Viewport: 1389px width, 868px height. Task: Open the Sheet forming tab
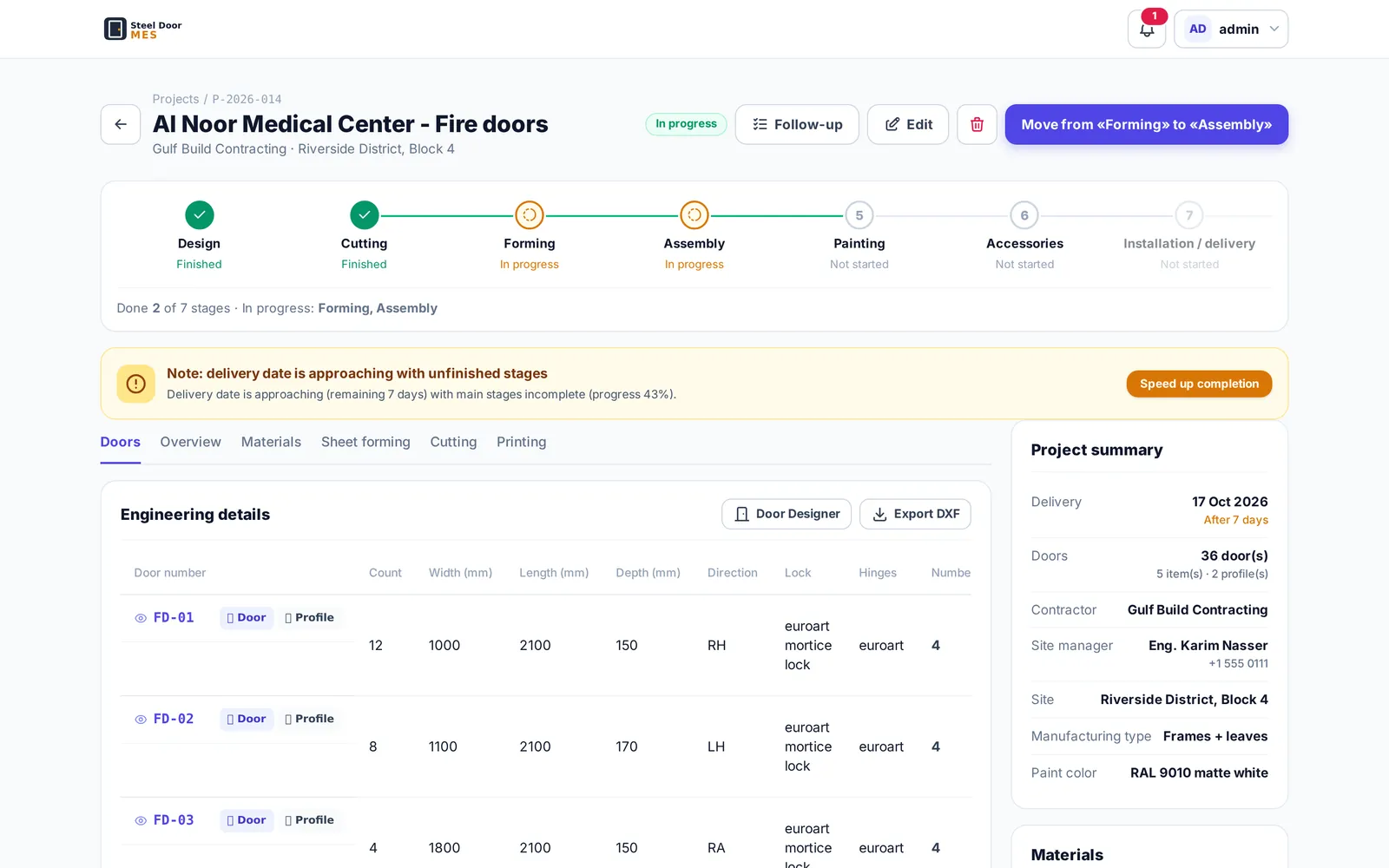(x=365, y=442)
